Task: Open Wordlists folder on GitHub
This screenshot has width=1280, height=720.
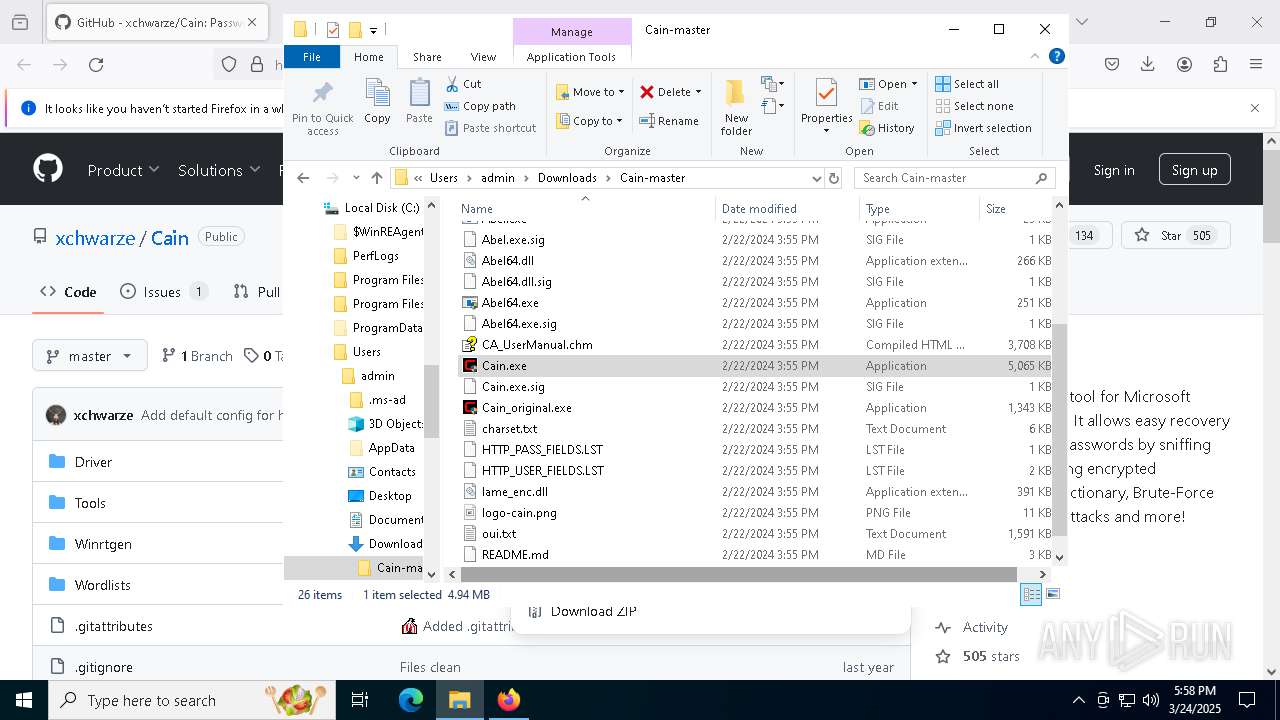Action: [x=103, y=585]
